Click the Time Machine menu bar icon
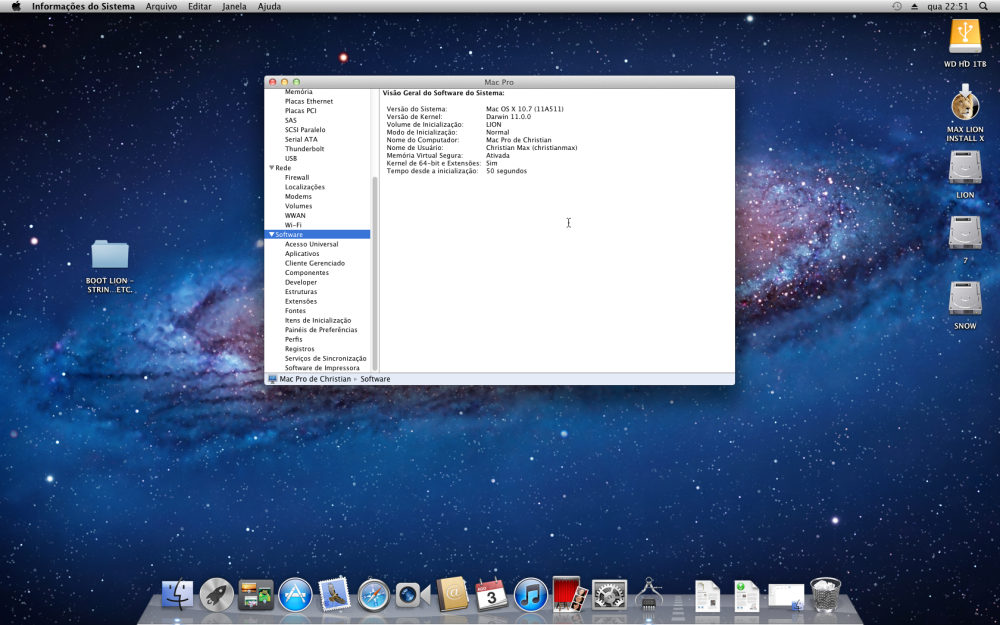The width and height of the screenshot is (1000, 625). tap(897, 6)
